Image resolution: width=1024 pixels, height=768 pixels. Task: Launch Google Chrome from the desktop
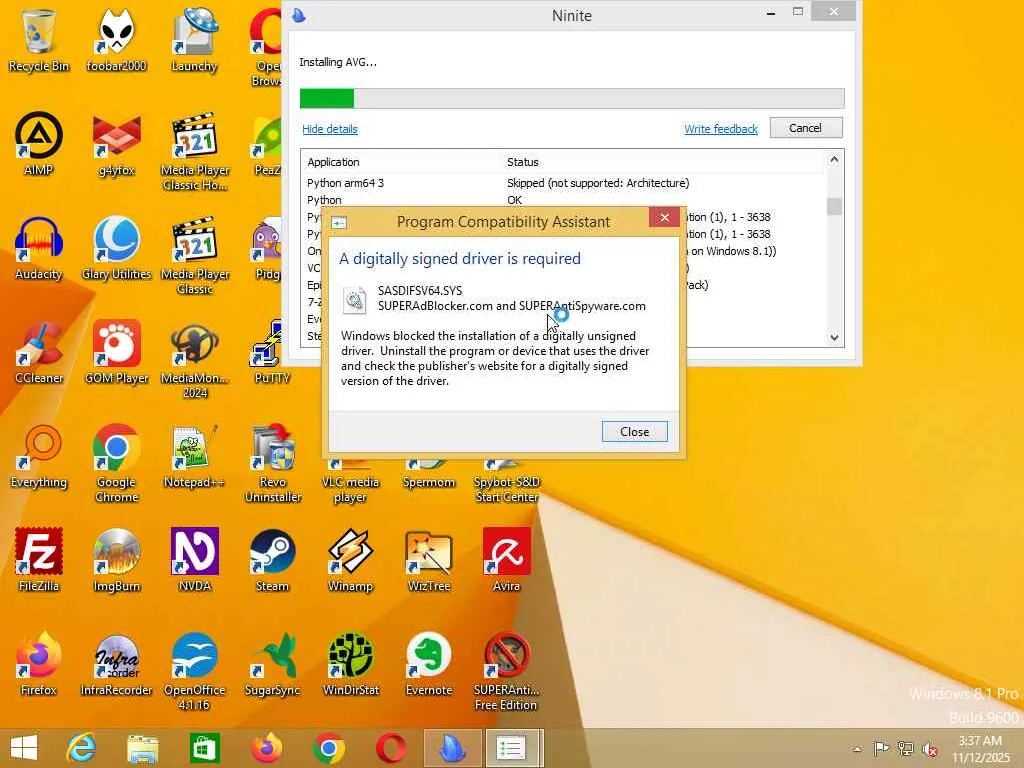pyautogui.click(x=116, y=464)
